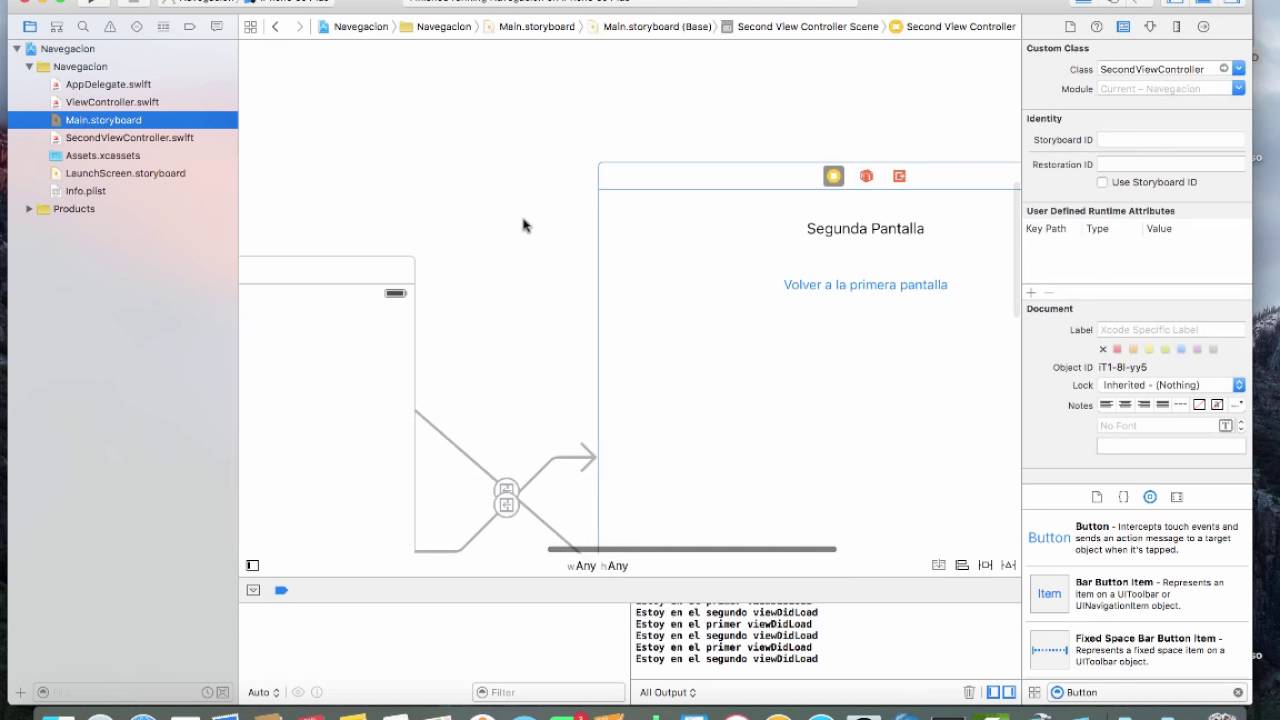Open the Test navigator
Screen dimensions: 1280x720
pyautogui.click(x=136, y=27)
